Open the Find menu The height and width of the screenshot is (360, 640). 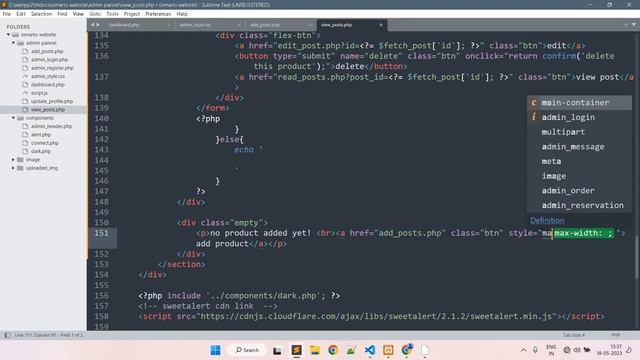[x=62, y=14]
